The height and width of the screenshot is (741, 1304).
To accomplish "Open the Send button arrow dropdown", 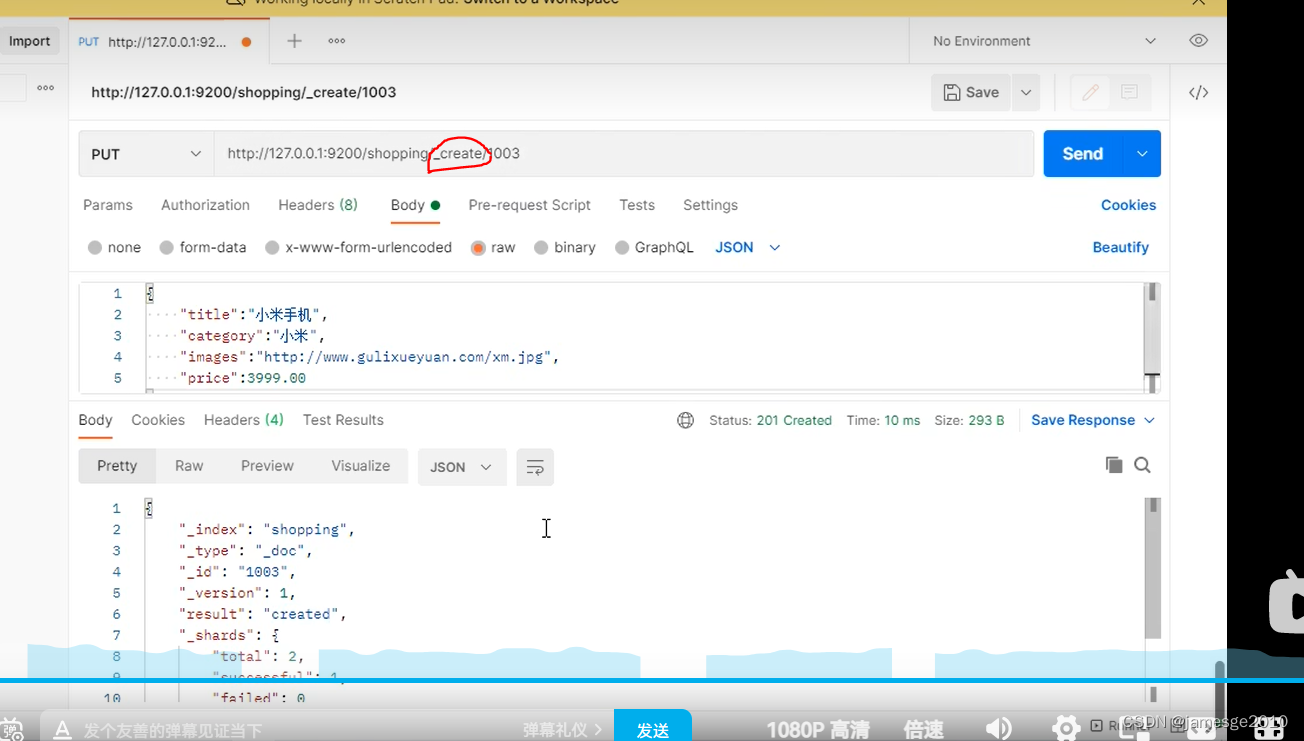I will [1142, 154].
